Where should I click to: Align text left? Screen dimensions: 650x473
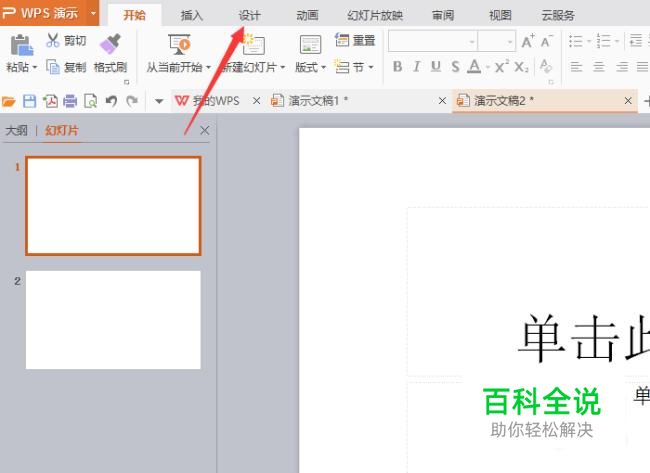(x=576, y=67)
